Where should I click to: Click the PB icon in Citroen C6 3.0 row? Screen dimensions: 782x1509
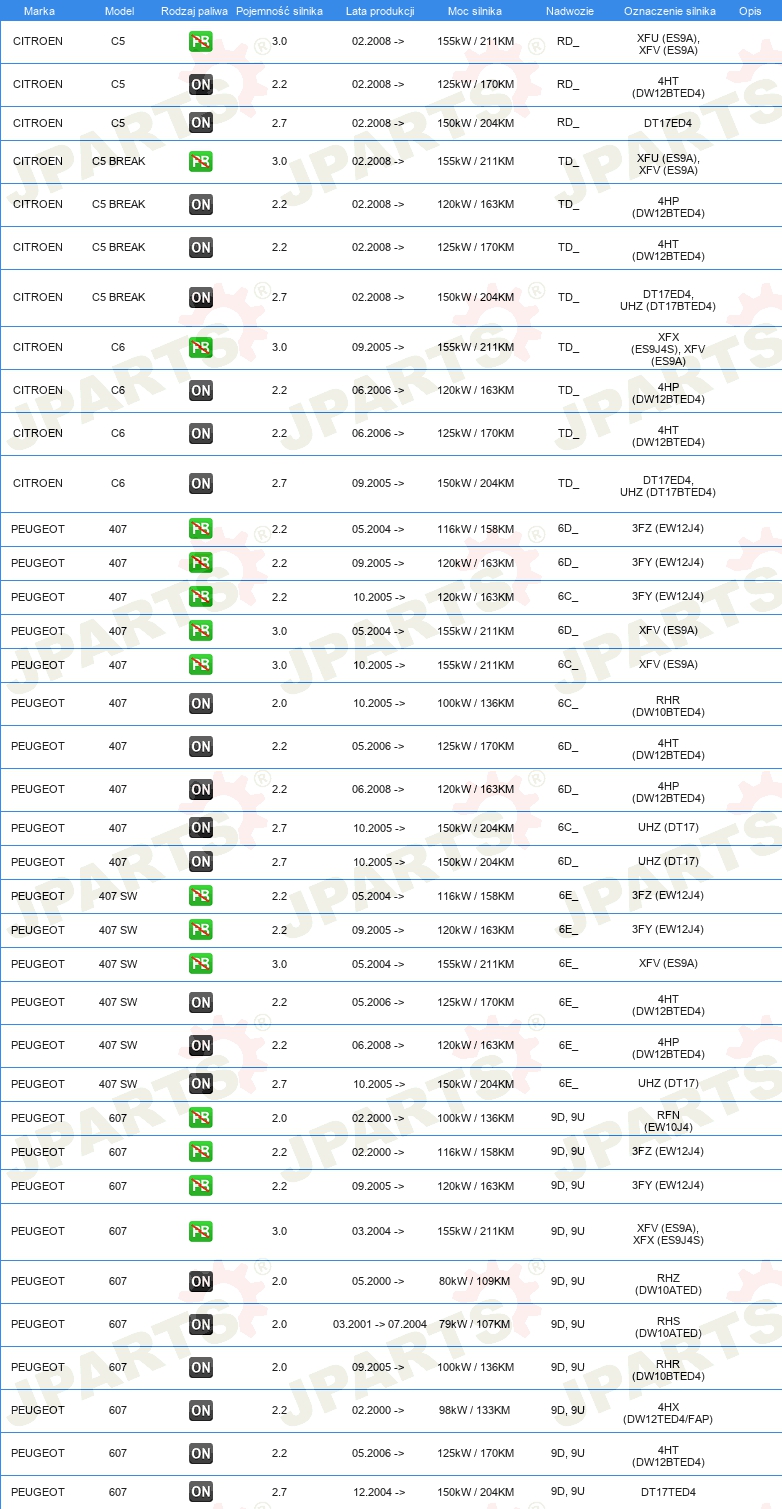[201, 347]
